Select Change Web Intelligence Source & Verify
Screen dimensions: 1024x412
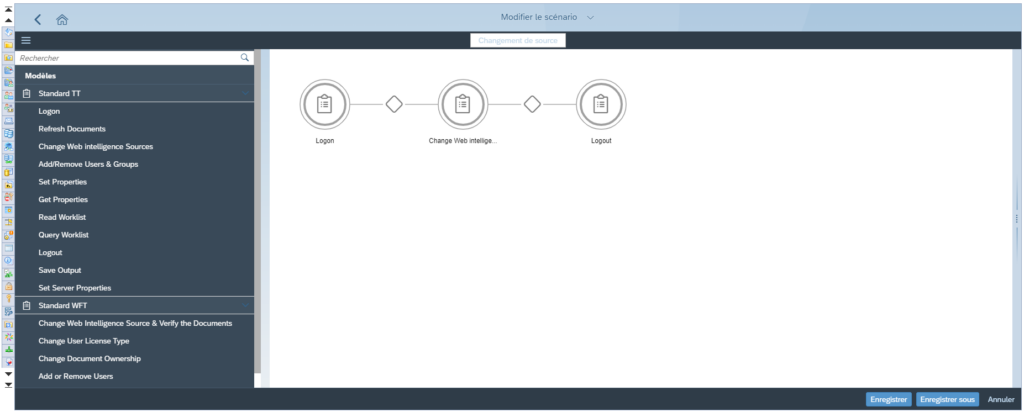(135, 323)
